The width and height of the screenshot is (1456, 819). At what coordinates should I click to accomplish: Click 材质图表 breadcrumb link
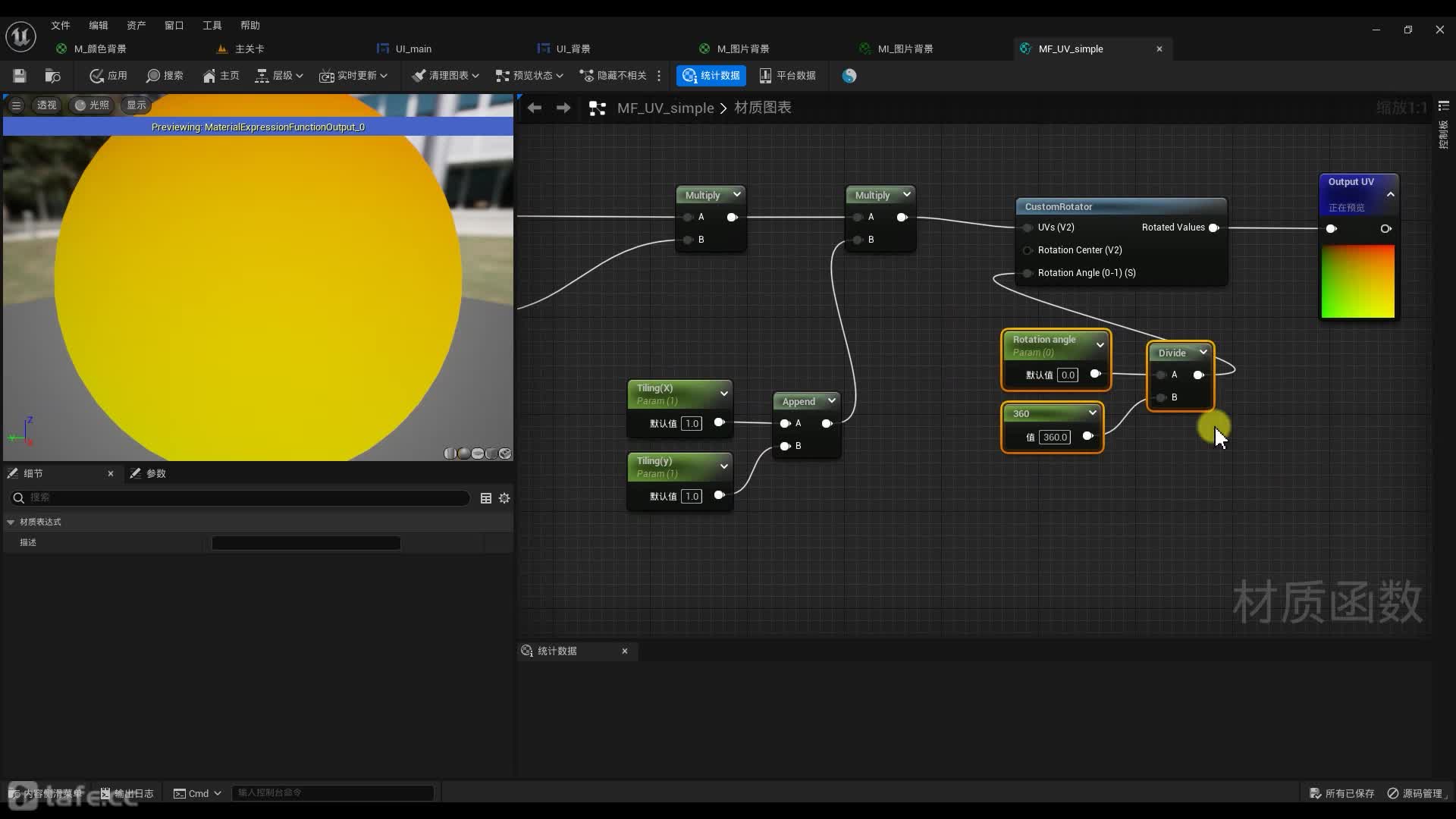coord(763,108)
